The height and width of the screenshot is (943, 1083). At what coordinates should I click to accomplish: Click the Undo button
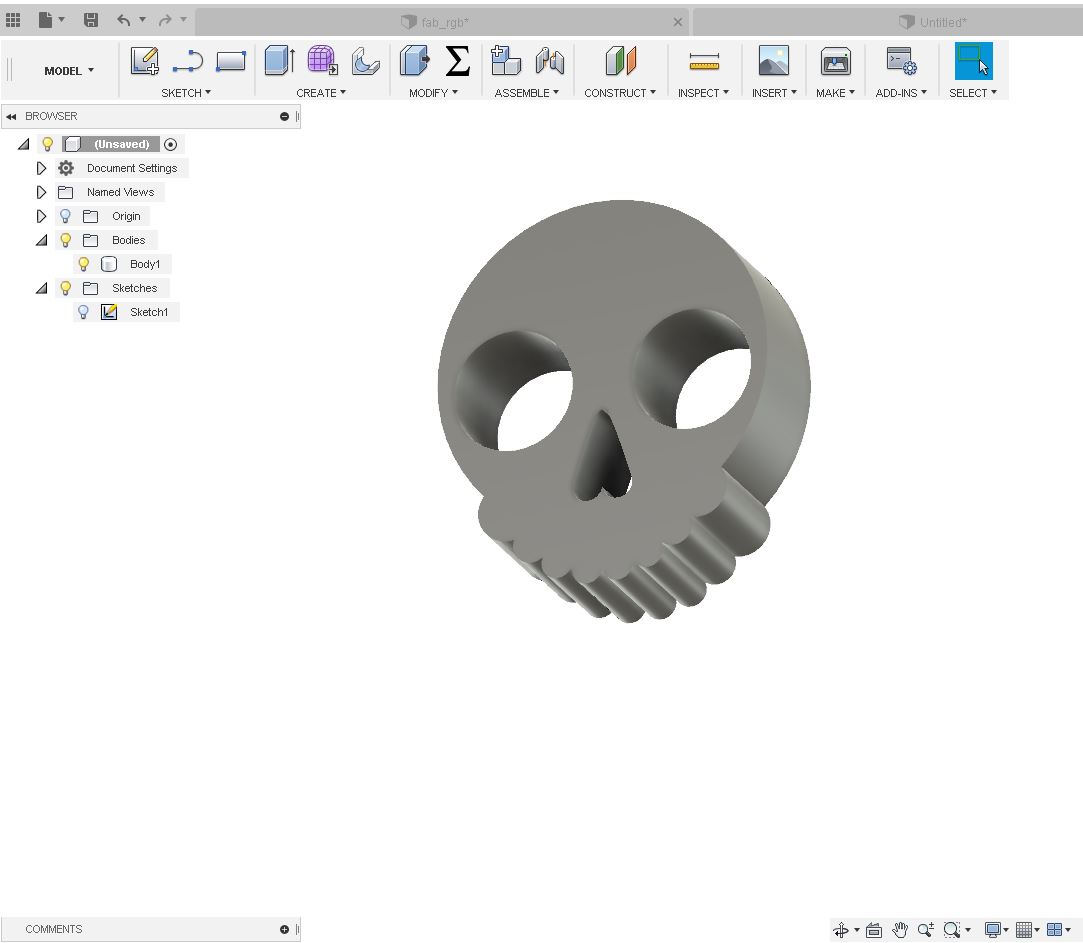(123, 20)
